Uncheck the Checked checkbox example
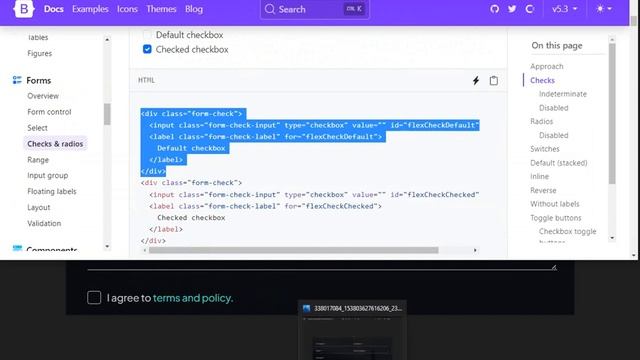 (x=147, y=49)
